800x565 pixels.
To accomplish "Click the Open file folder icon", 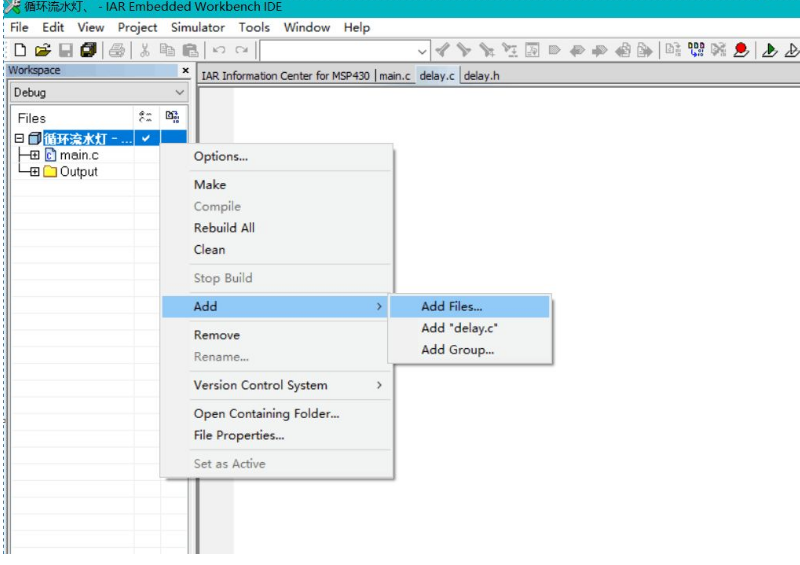I will [43, 50].
